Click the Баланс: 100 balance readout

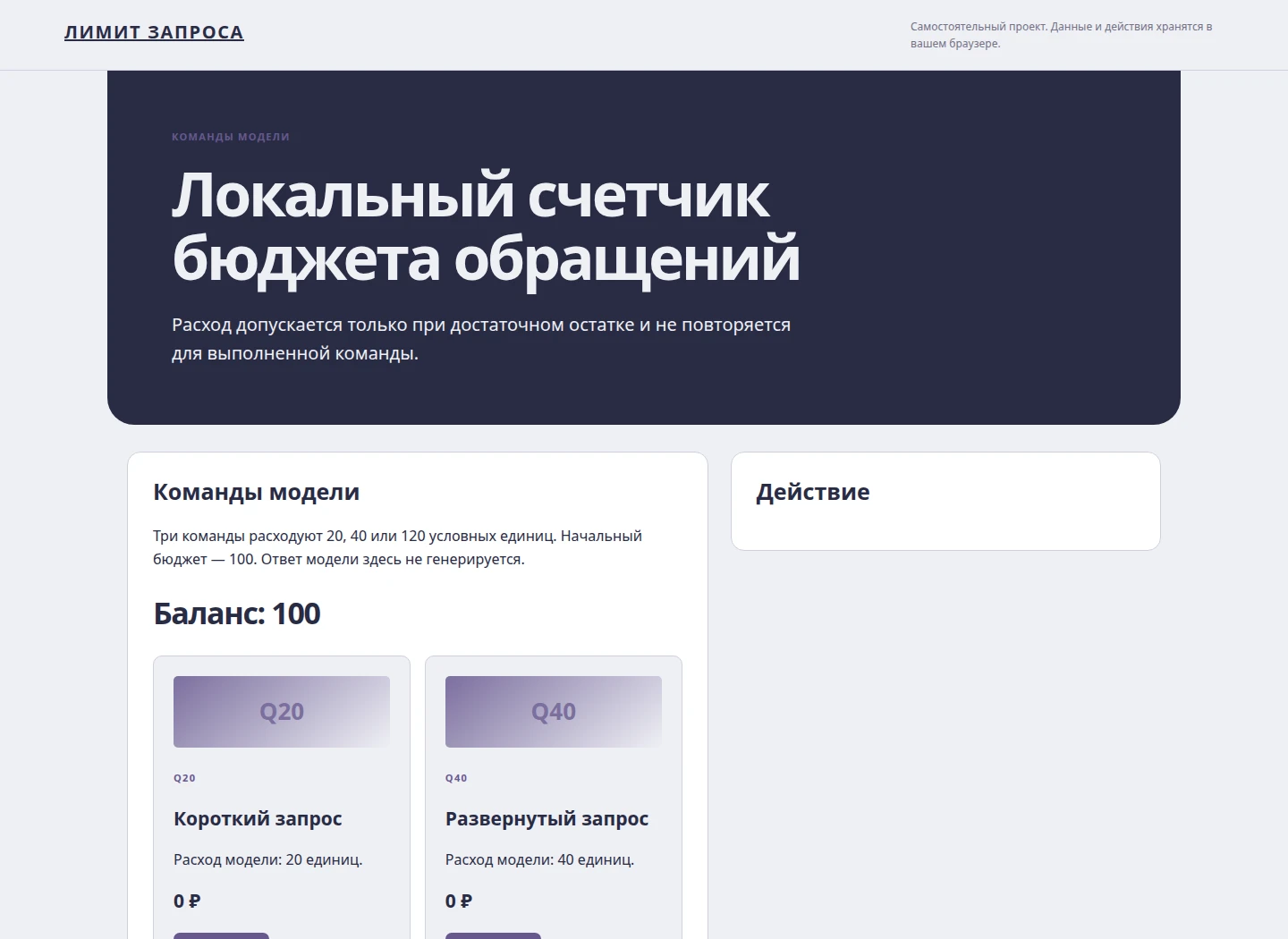click(x=237, y=613)
